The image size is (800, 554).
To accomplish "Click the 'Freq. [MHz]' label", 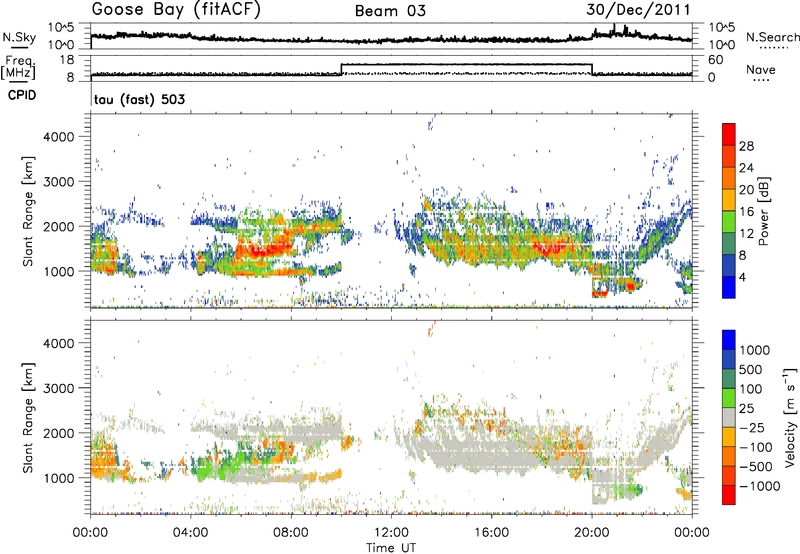I will point(18,67).
